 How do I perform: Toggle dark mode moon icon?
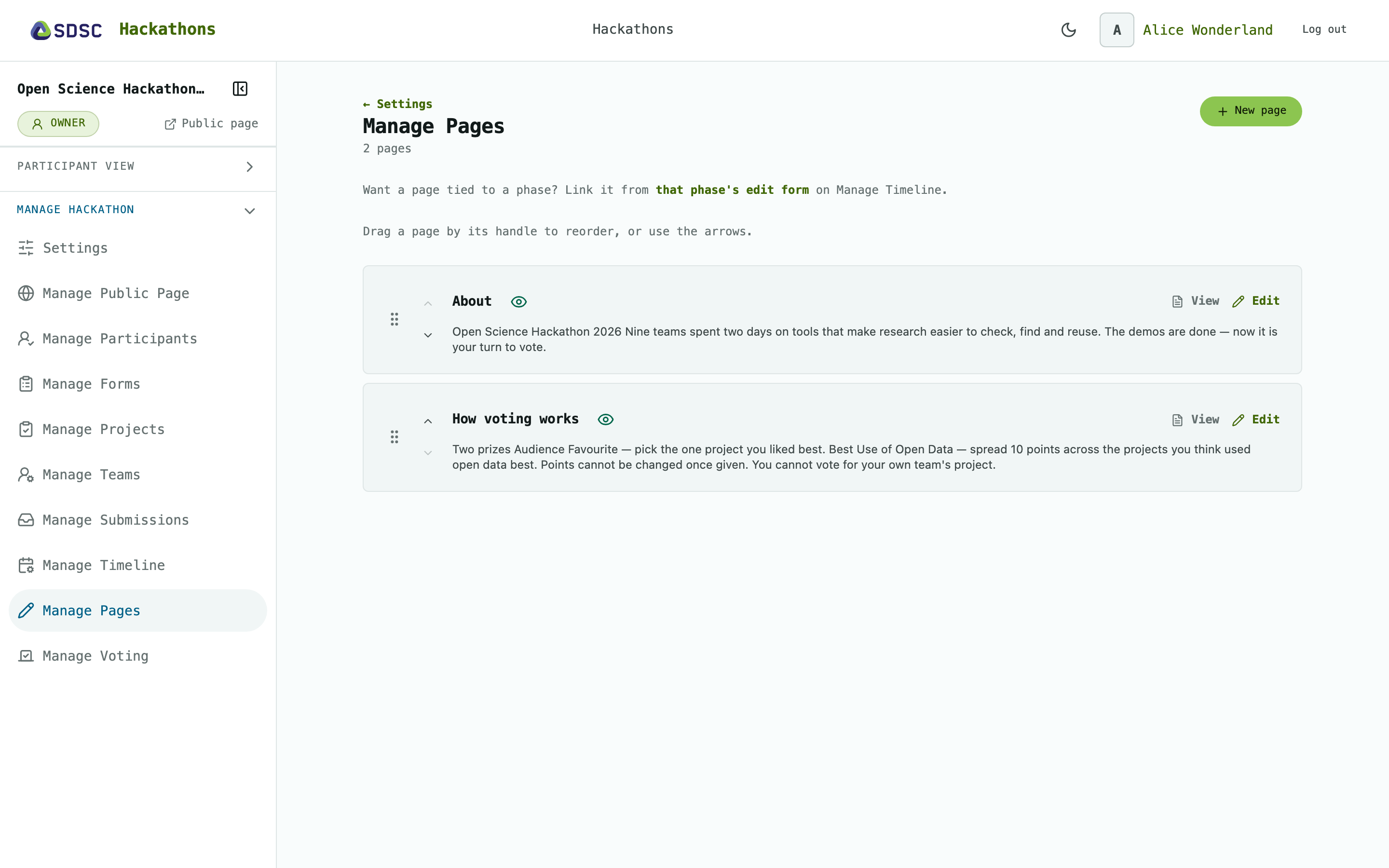point(1068,30)
